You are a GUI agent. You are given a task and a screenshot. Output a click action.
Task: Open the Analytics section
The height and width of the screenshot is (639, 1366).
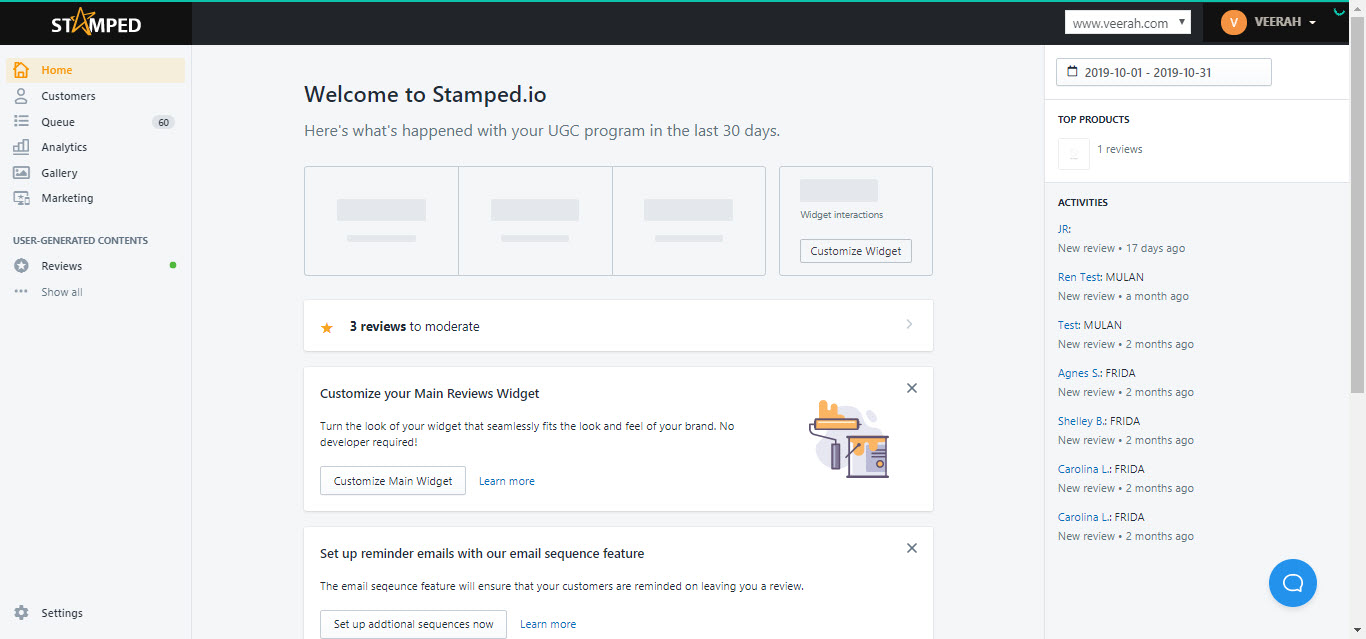point(64,147)
